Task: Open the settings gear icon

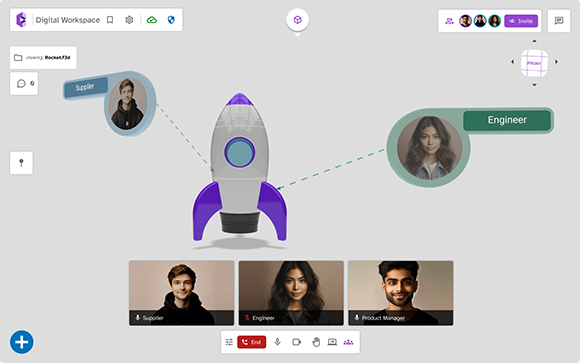Action: (129, 20)
